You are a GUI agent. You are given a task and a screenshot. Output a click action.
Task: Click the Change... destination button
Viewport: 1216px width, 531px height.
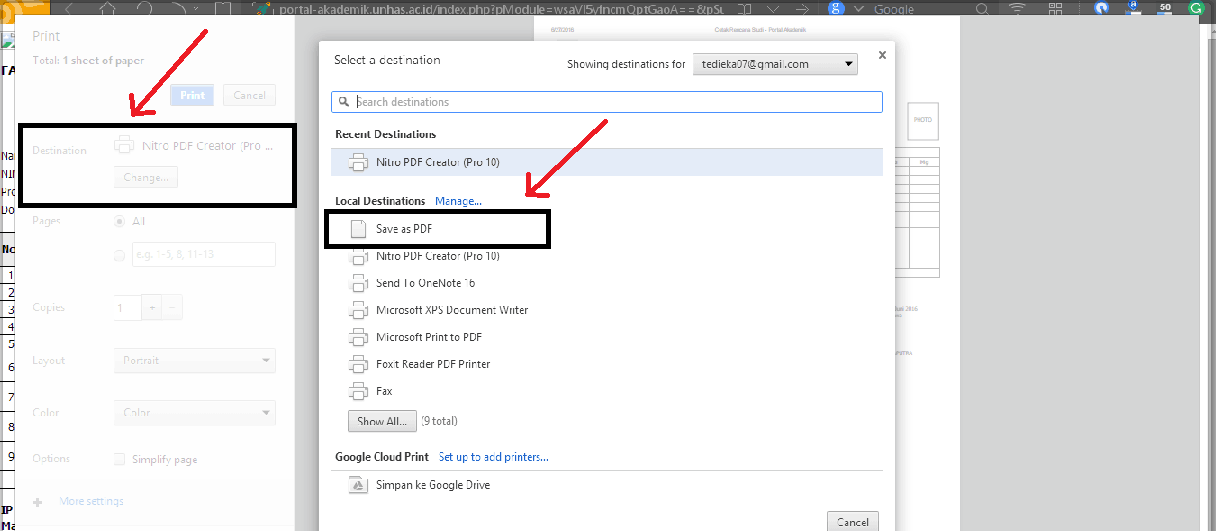(x=146, y=177)
